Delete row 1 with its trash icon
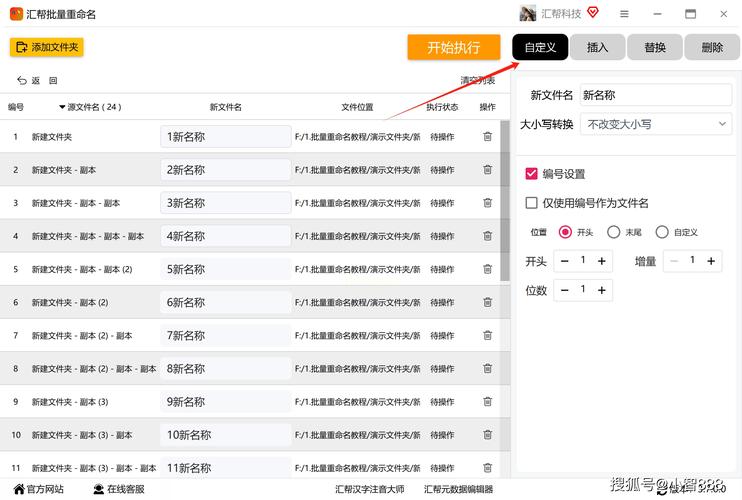Viewport: 742px width, 500px height. coord(487,137)
